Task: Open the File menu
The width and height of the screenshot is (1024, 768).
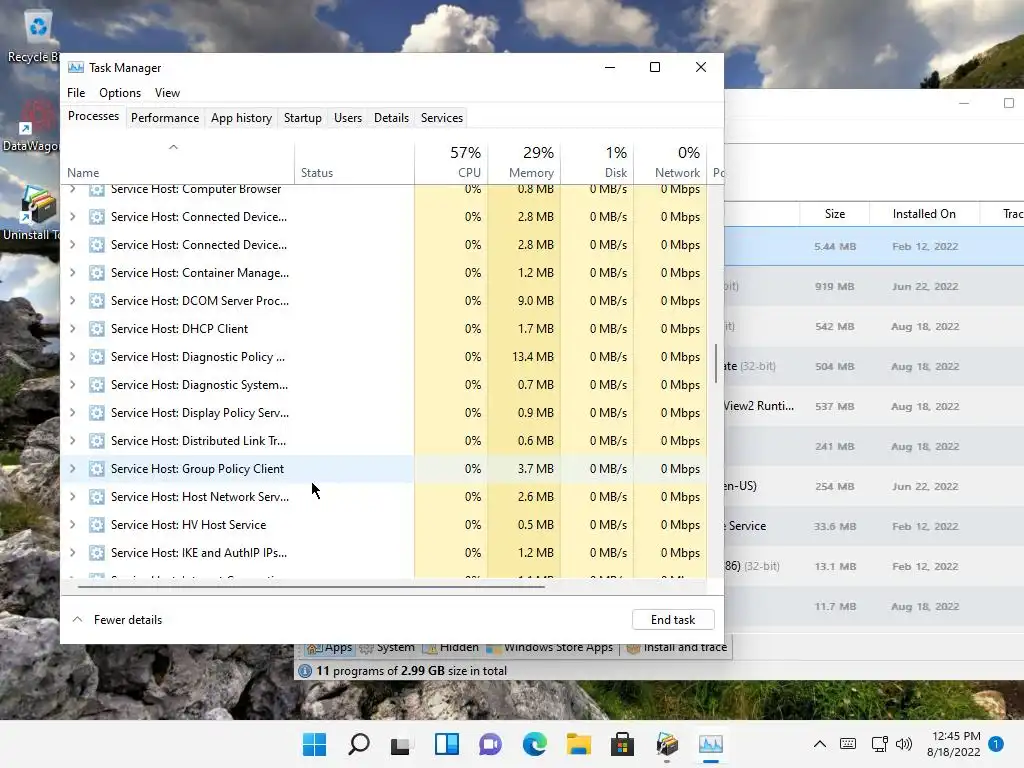Action: pos(76,93)
